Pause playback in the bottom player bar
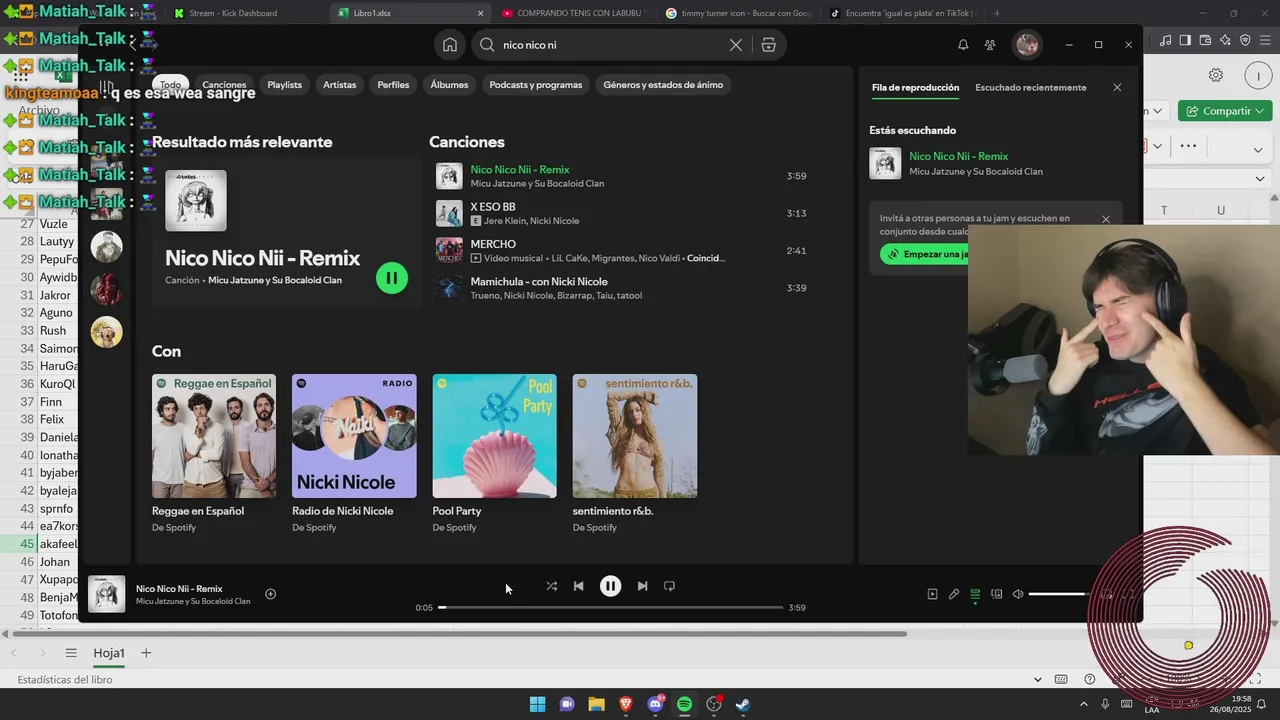Viewport: 1280px width, 720px height. point(610,586)
